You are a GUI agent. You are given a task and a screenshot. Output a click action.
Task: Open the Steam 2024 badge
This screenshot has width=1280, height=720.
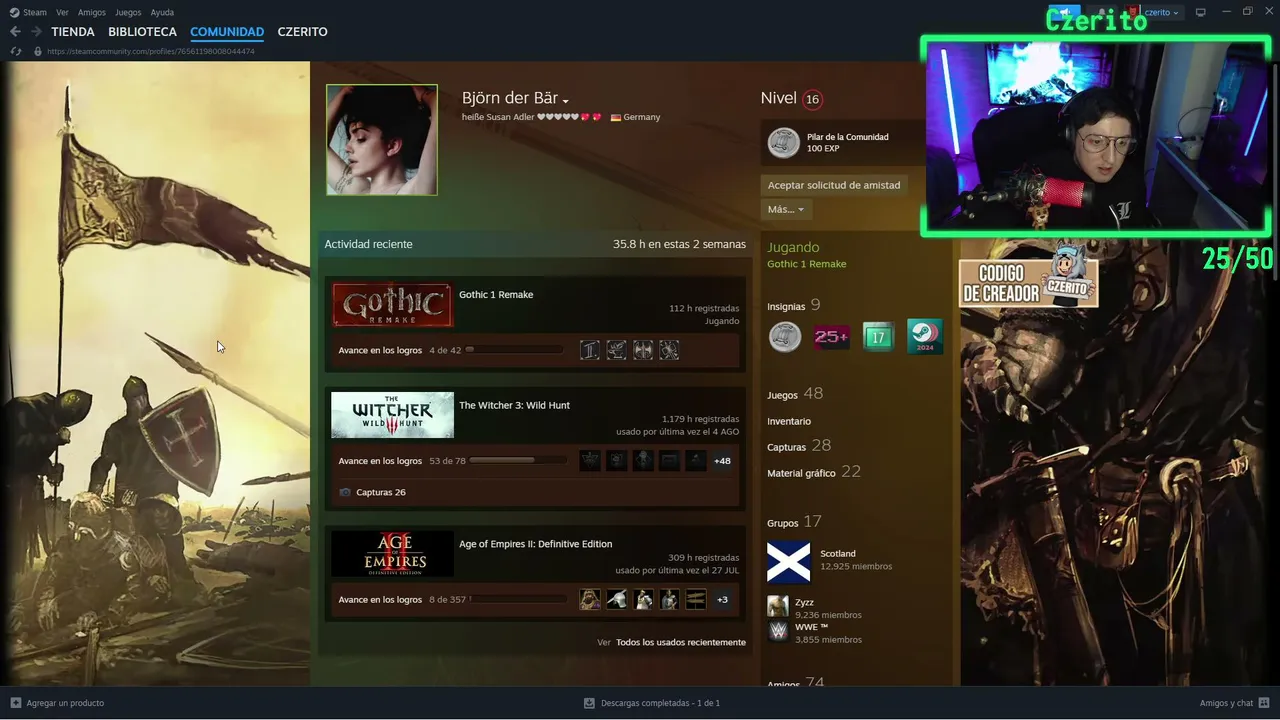click(925, 337)
